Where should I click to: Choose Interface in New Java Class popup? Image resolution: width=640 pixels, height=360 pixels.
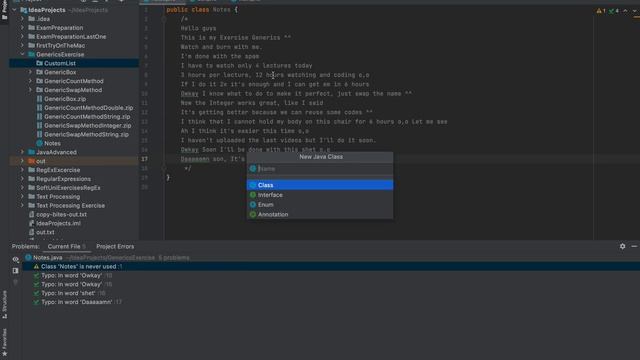(320, 195)
